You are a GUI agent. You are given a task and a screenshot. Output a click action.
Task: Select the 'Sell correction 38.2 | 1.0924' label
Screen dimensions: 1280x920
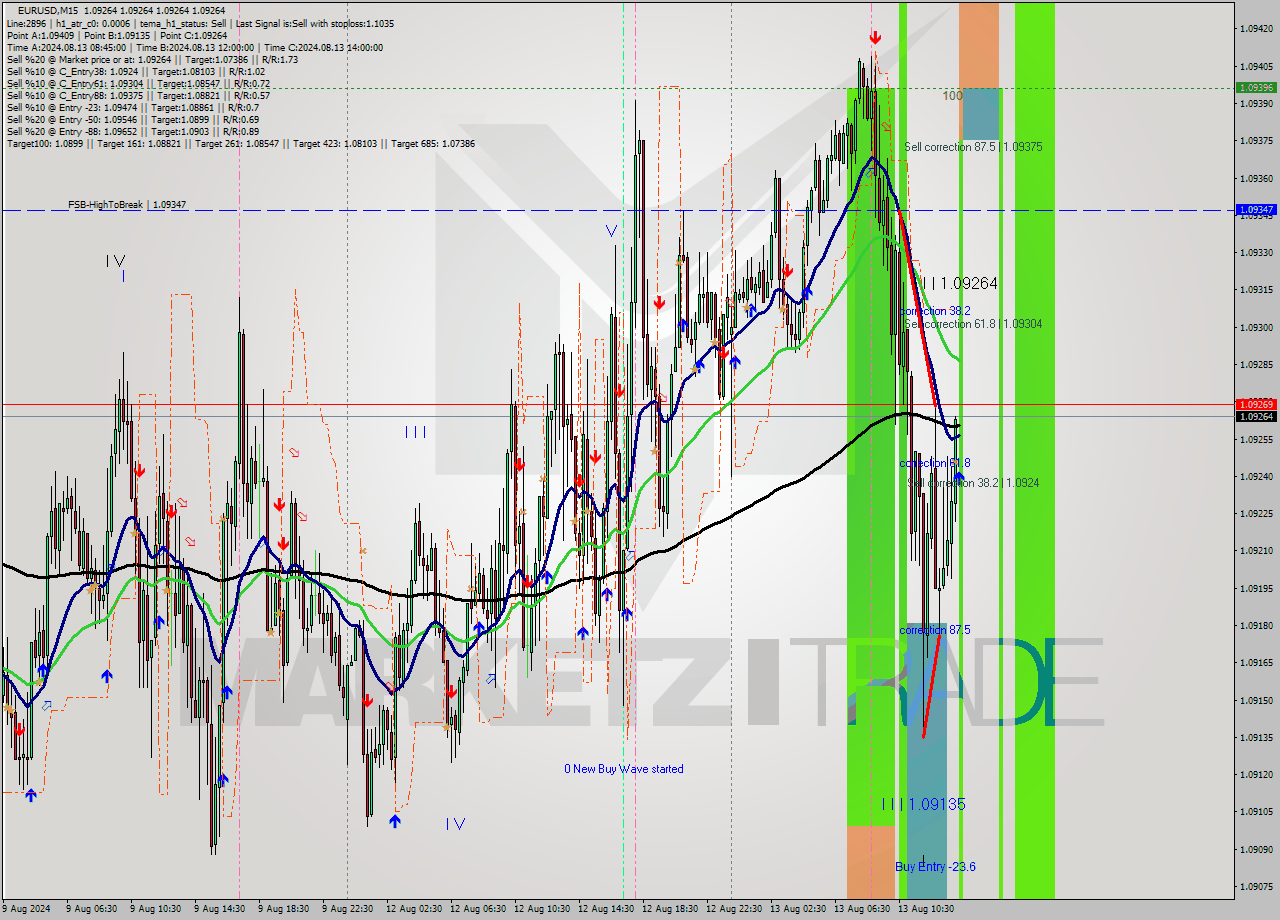(974, 483)
